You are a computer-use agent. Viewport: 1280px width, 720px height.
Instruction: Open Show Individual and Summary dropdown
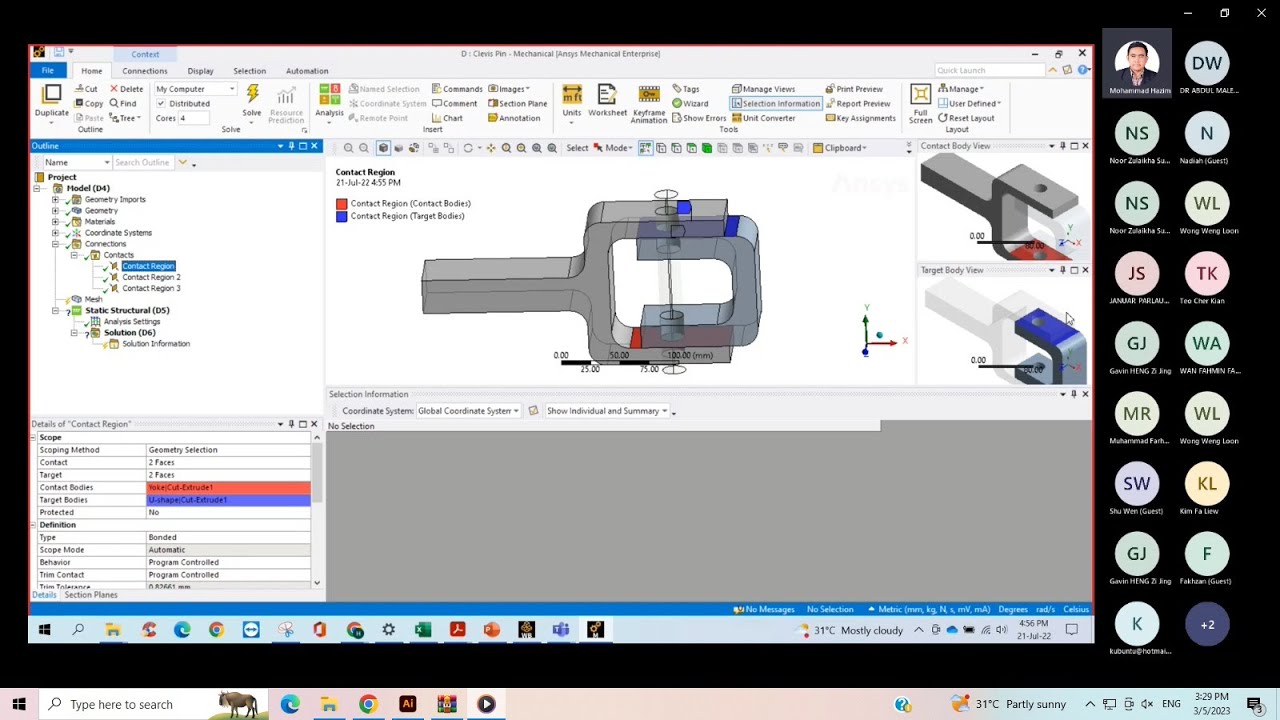[607, 411]
